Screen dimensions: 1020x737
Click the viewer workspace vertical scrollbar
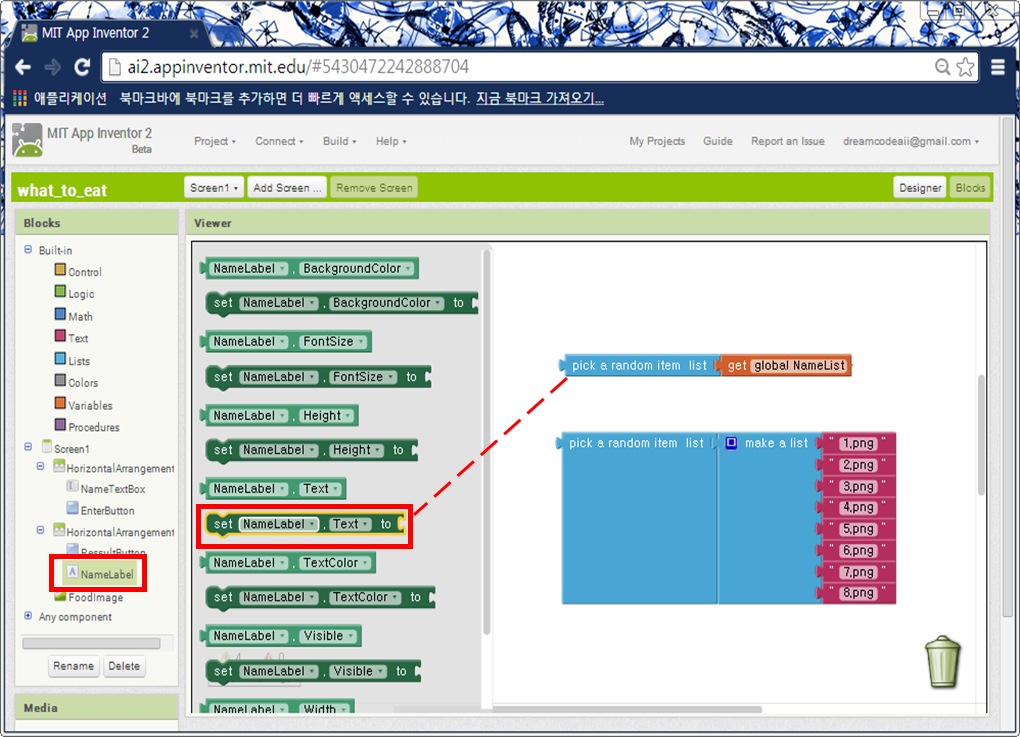click(x=981, y=434)
